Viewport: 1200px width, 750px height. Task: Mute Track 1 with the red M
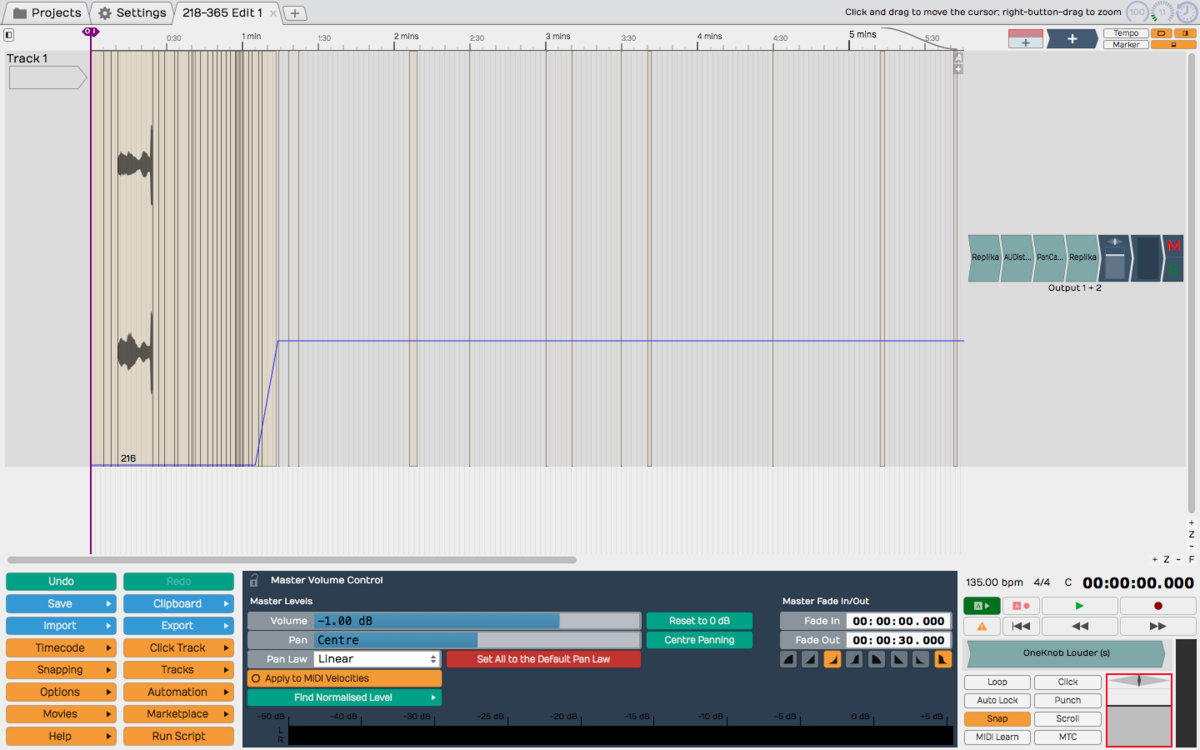(1173, 246)
